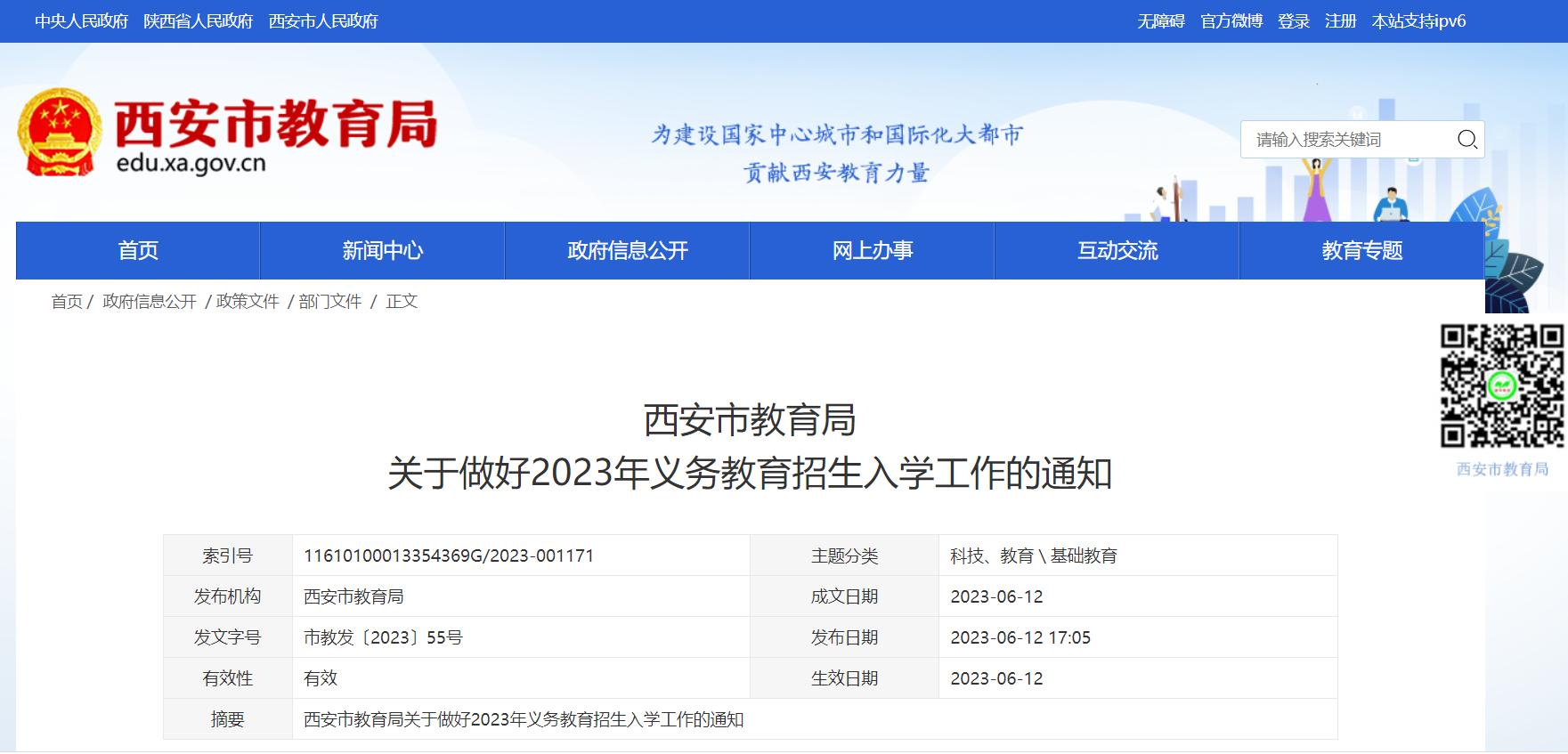This screenshot has width=1568, height=754.
Task: Click the QR code image
Action: 1502,386
